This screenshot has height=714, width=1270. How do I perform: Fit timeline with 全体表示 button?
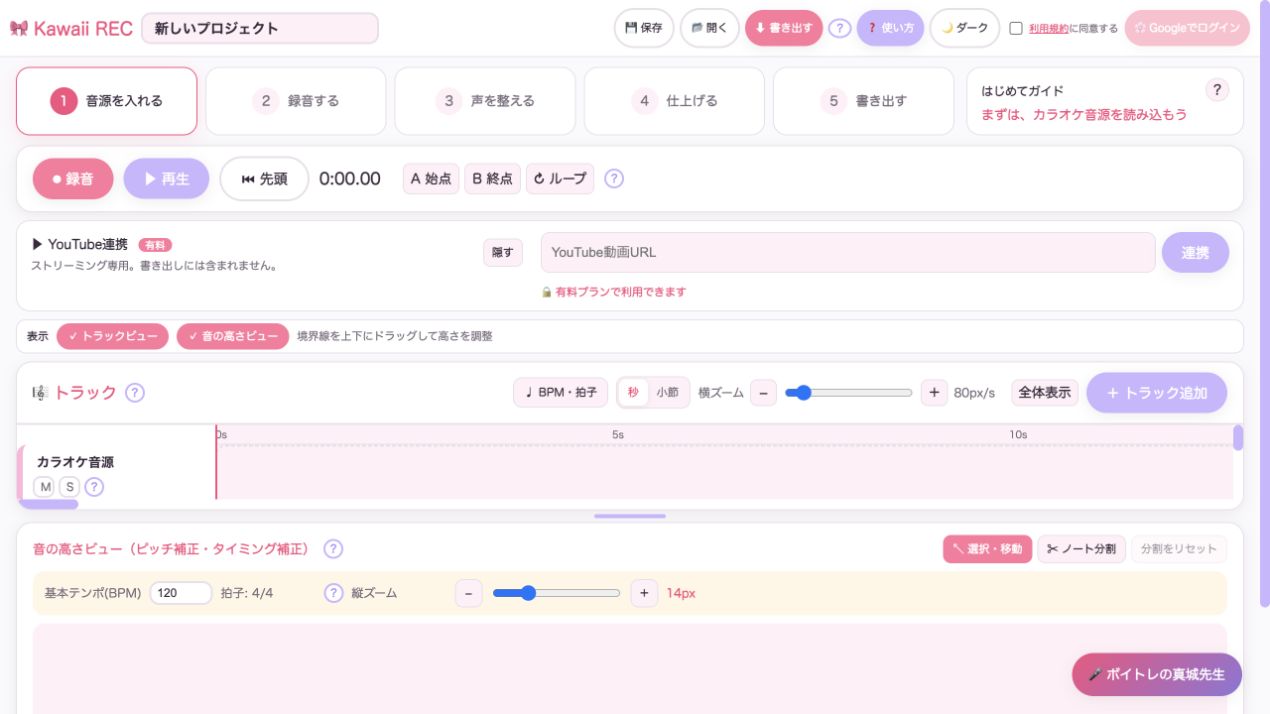(1045, 393)
